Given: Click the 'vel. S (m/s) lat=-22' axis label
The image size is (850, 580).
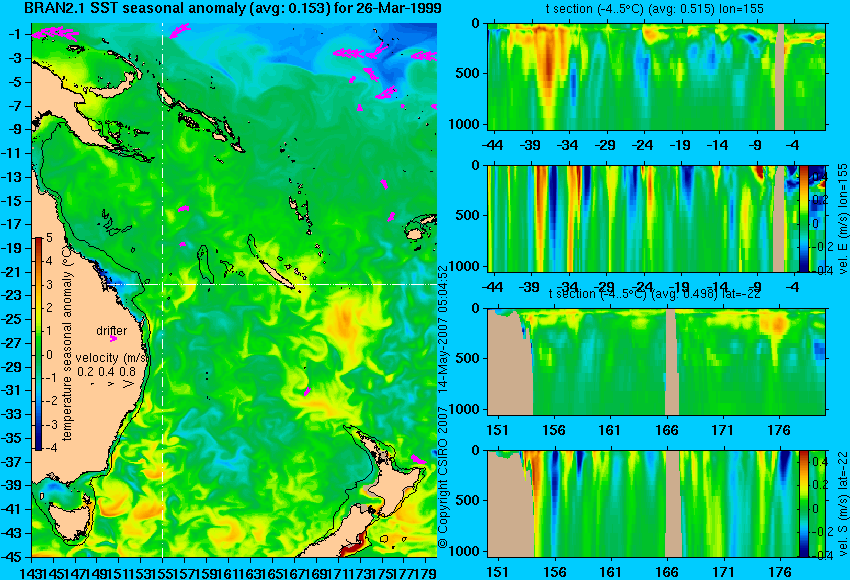Looking at the screenshot, I should [843, 504].
